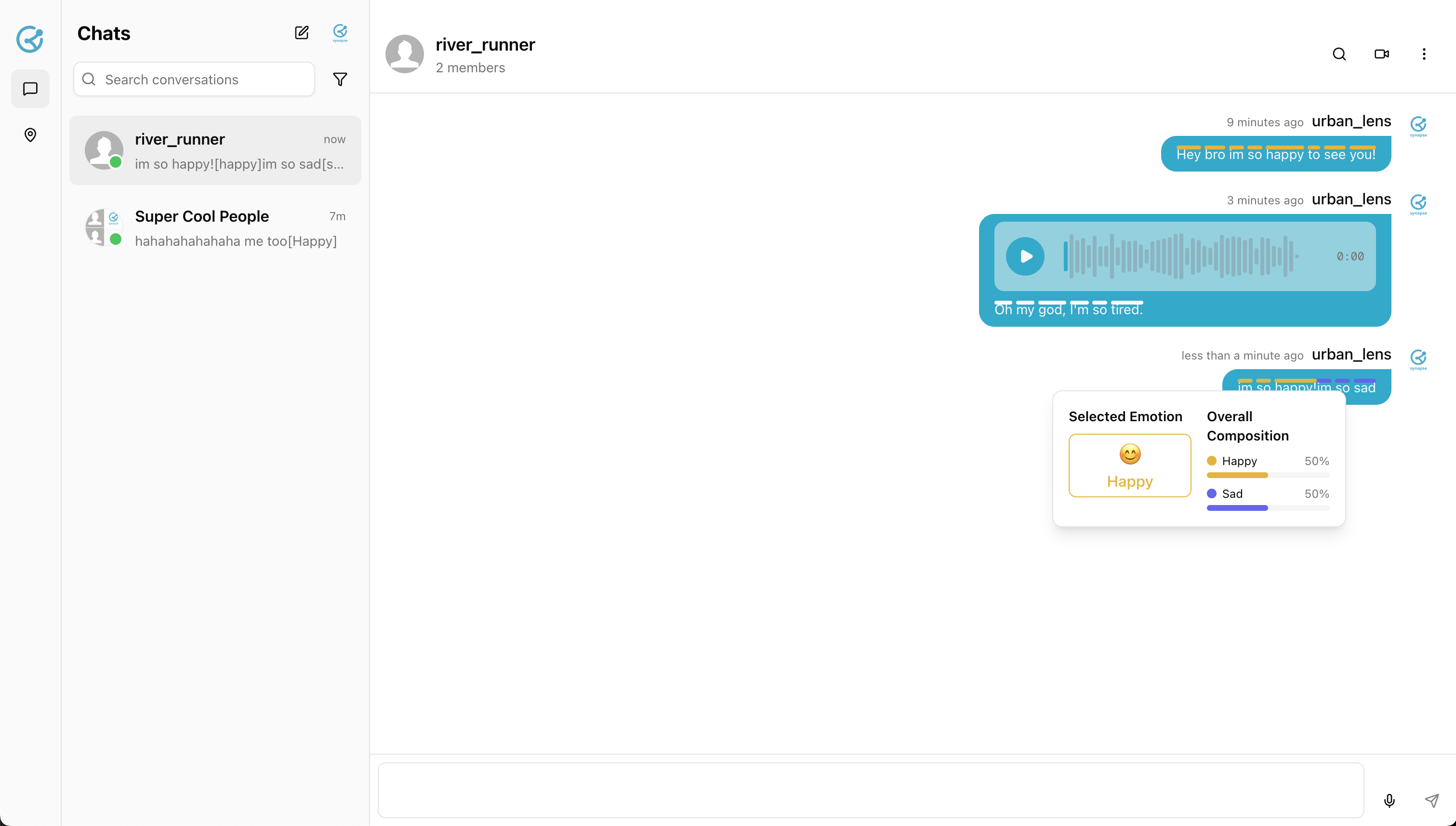Open the conversation filter funnel icon
Screen dimensions: 1456x826
coord(340,80)
